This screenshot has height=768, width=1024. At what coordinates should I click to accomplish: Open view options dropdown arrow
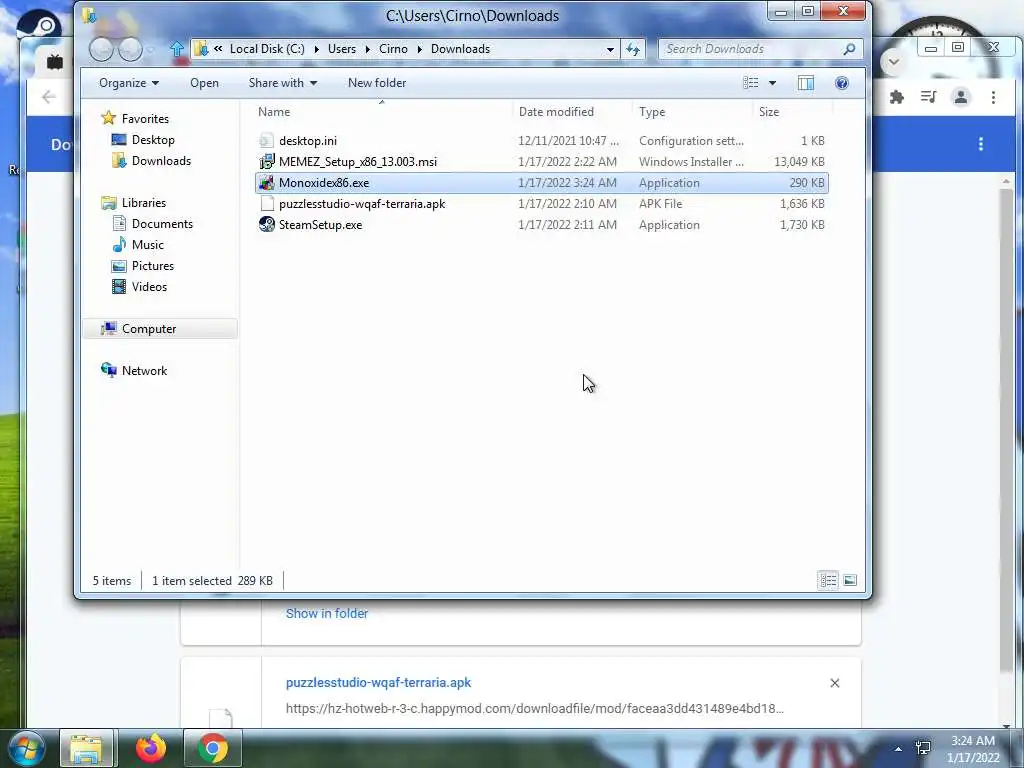click(x=773, y=83)
